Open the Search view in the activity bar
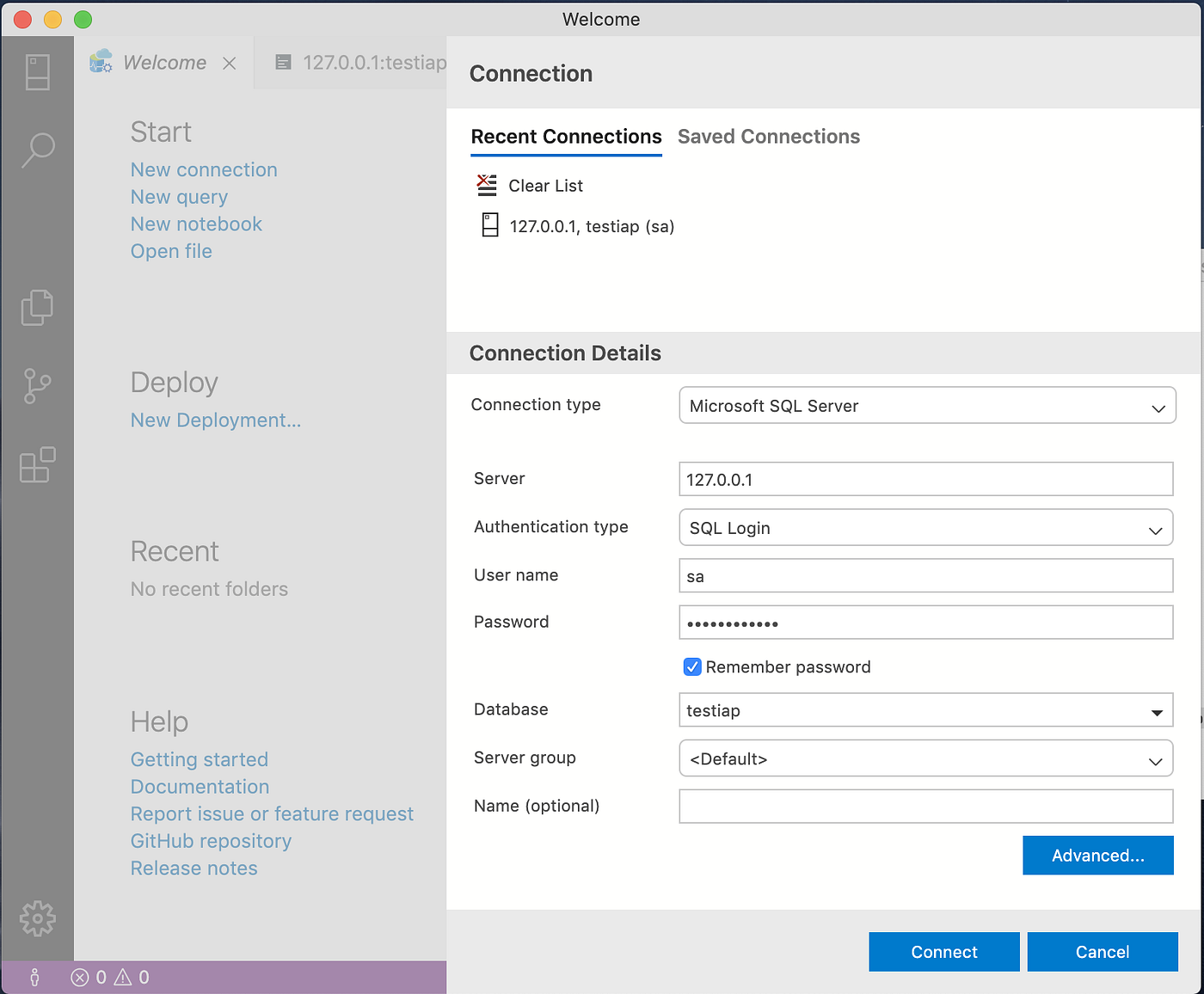1204x994 pixels. point(37,150)
